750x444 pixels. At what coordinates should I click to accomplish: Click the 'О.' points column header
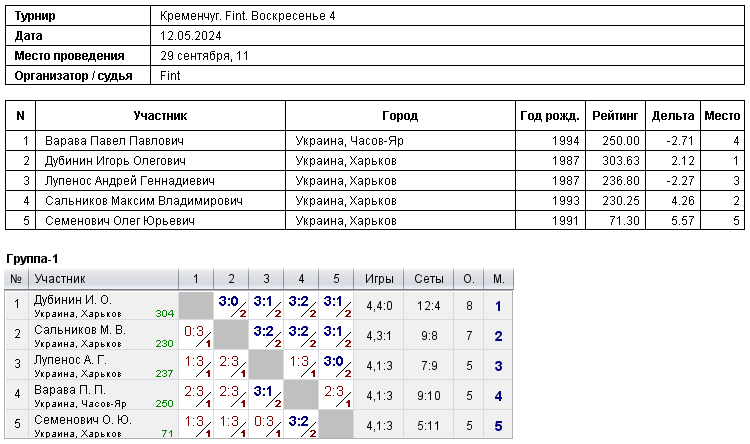(469, 279)
